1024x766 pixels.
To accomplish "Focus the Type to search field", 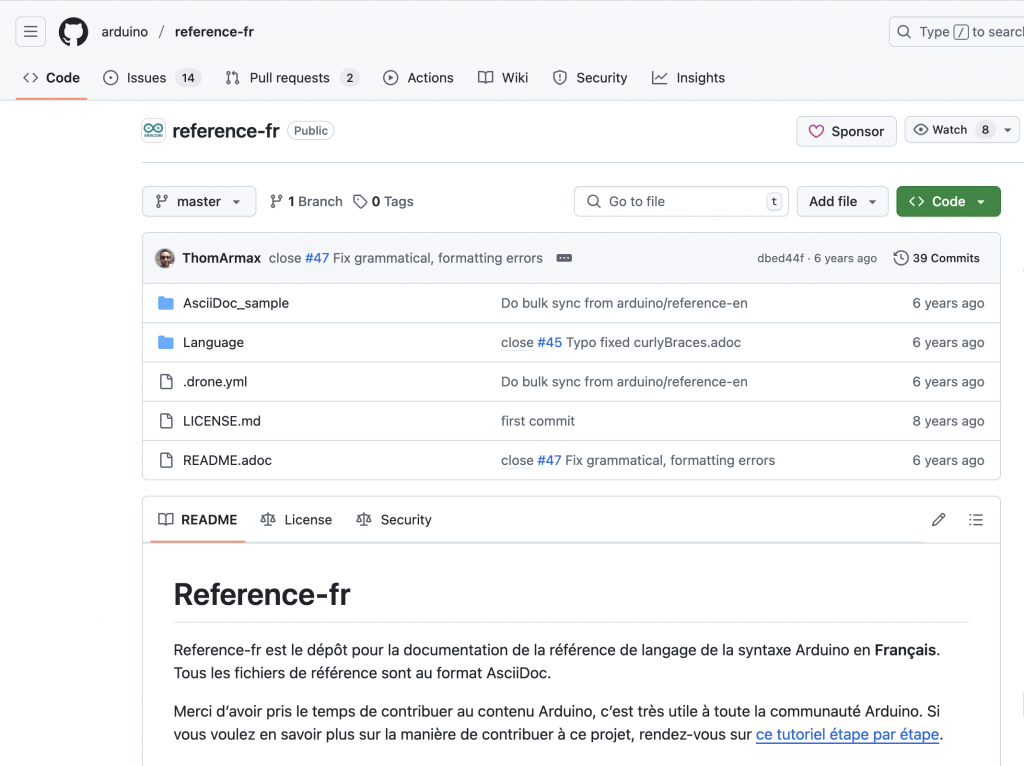I will point(957,31).
